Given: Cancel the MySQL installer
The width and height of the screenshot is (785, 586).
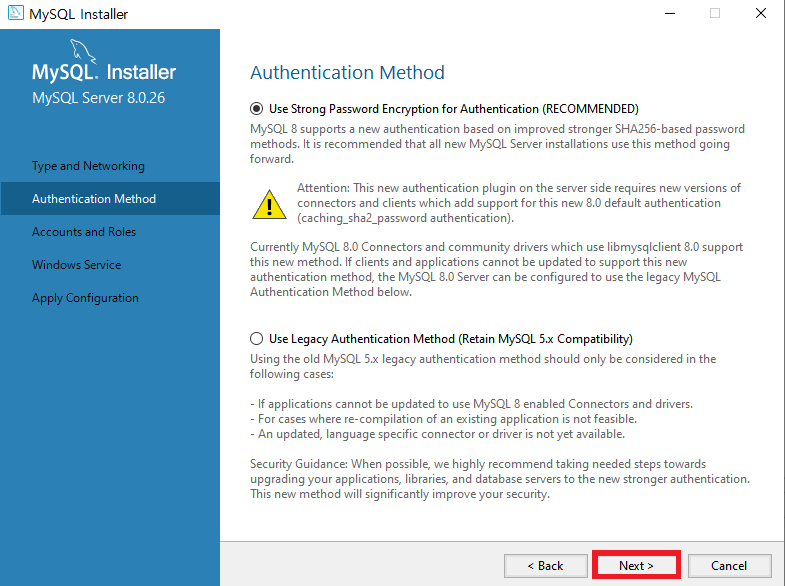Looking at the screenshot, I should pyautogui.click(x=729, y=565).
